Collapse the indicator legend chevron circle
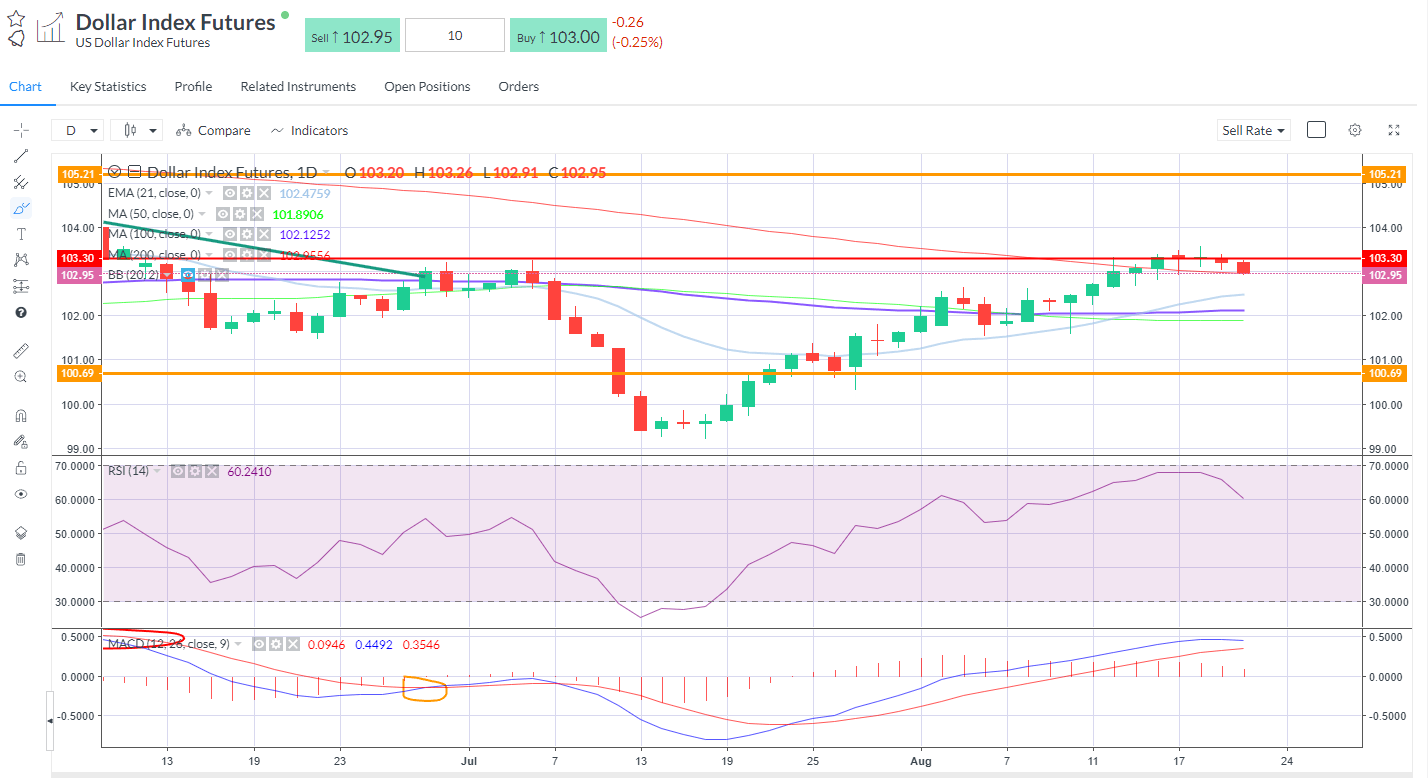Viewport: 1428px width, 778px height. tap(115, 172)
